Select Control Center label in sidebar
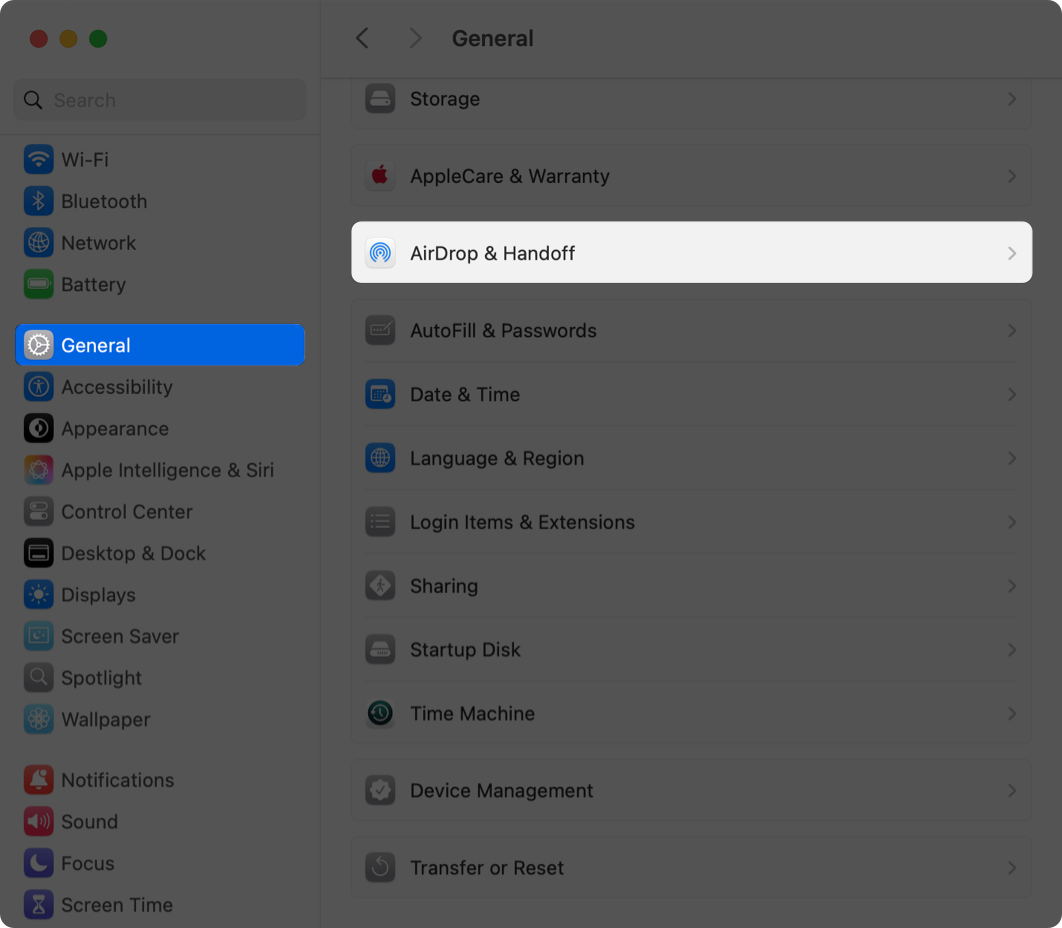The image size is (1062, 928). (127, 511)
